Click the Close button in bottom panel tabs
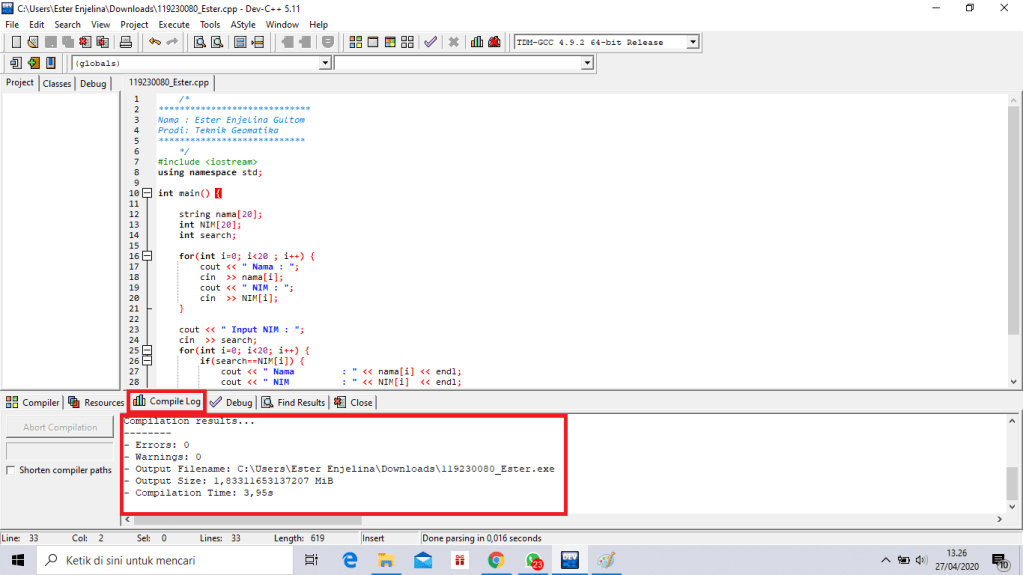Screen dimensions: 1023x575 pyautogui.click(x=354, y=402)
